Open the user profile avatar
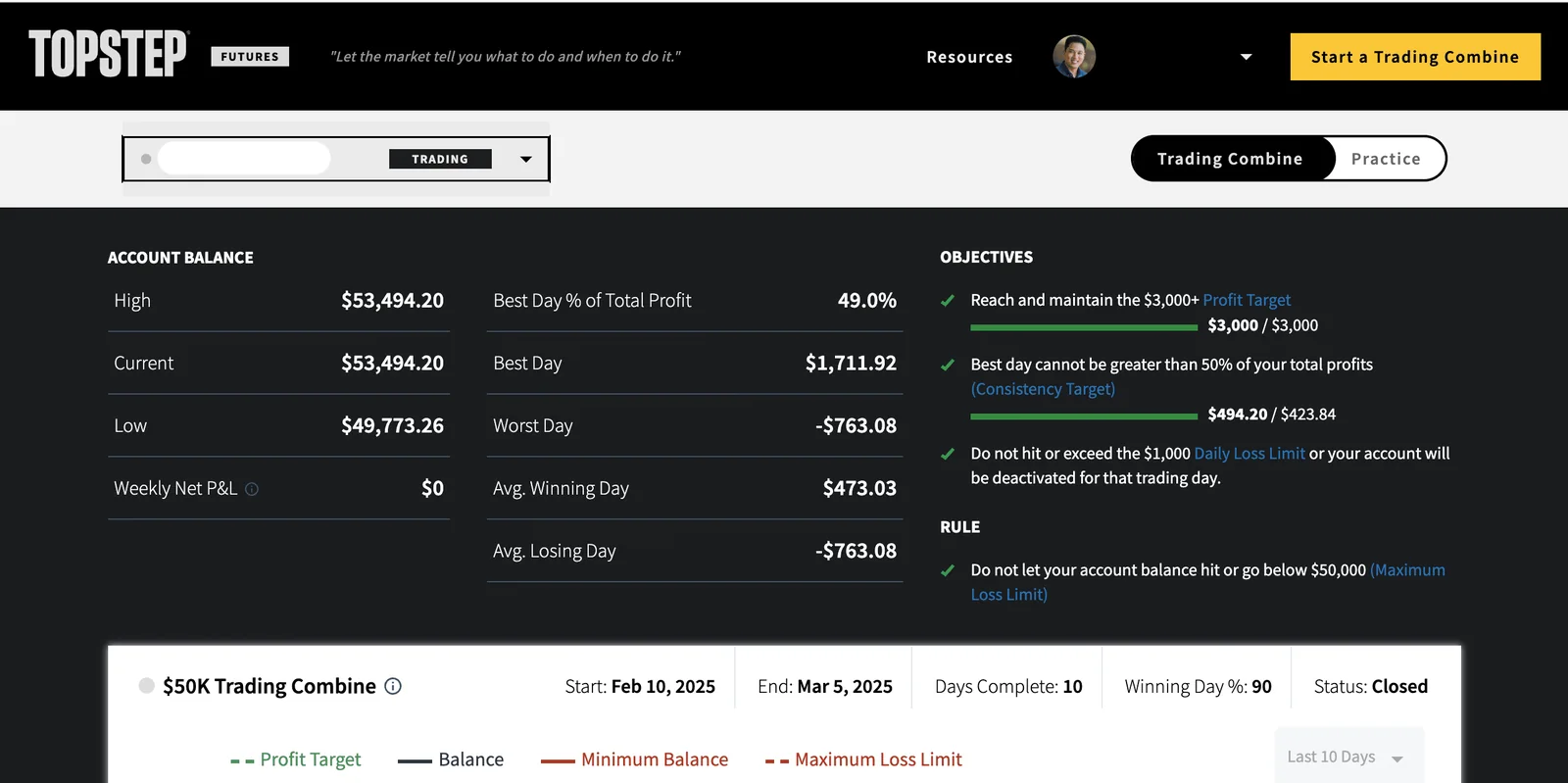Screen dimensions: 1568x783 click(1074, 57)
